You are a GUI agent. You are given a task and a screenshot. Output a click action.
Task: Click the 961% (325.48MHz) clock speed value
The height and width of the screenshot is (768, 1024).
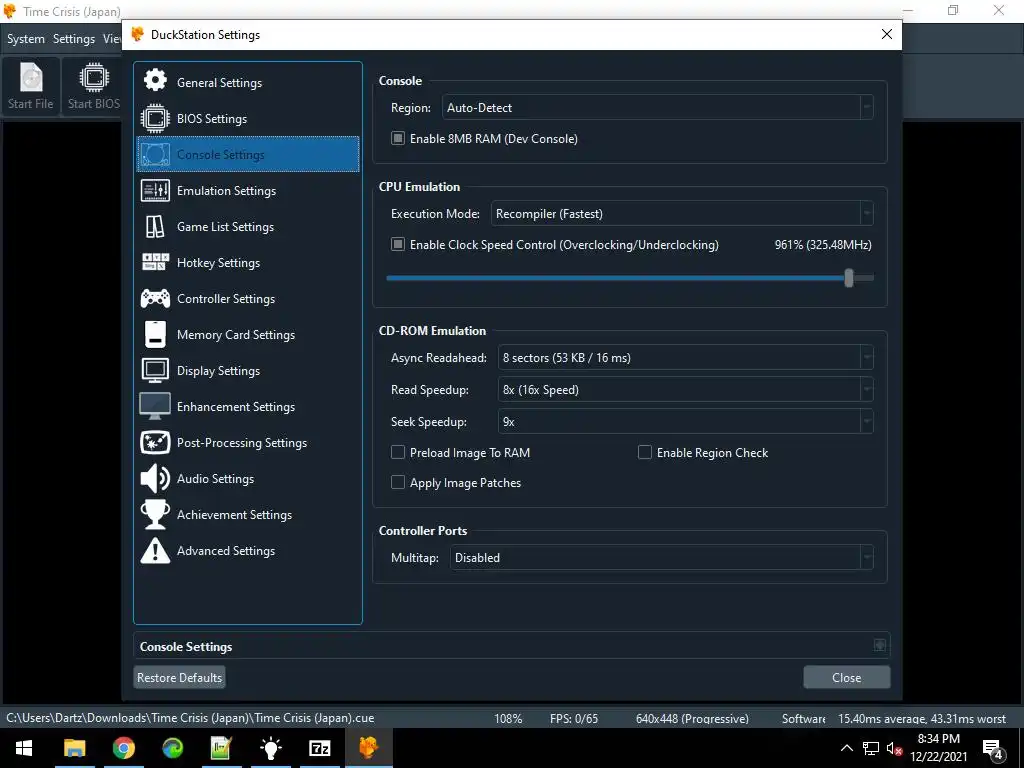click(823, 245)
